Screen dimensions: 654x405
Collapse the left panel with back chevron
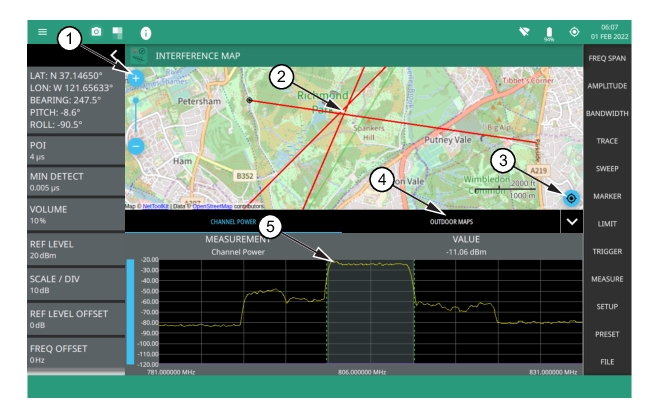[x=114, y=55]
